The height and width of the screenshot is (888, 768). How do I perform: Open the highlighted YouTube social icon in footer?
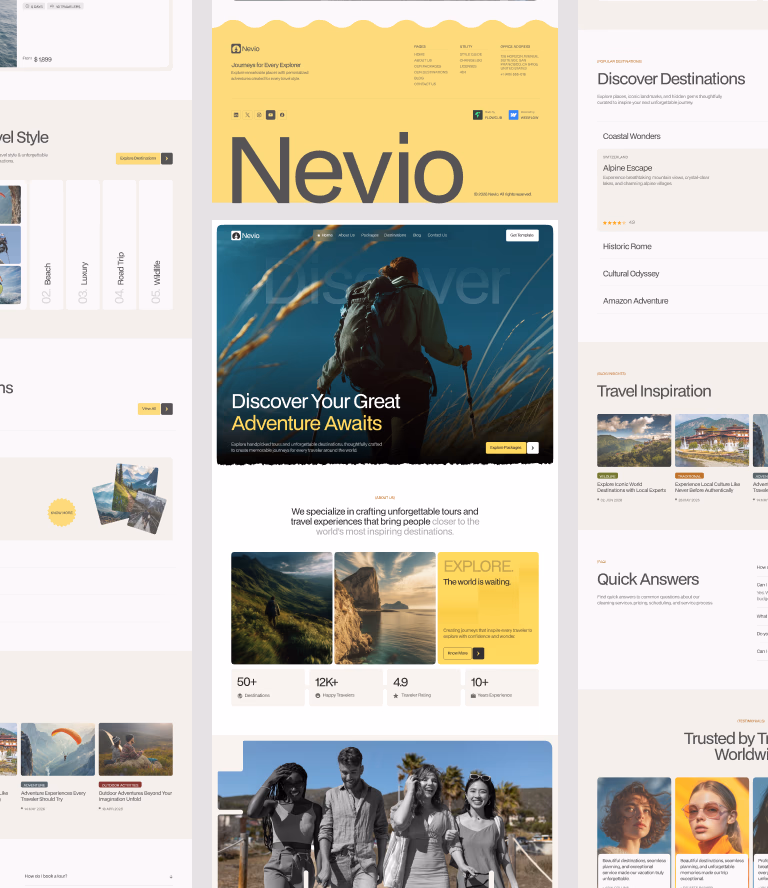(x=271, y=115)
